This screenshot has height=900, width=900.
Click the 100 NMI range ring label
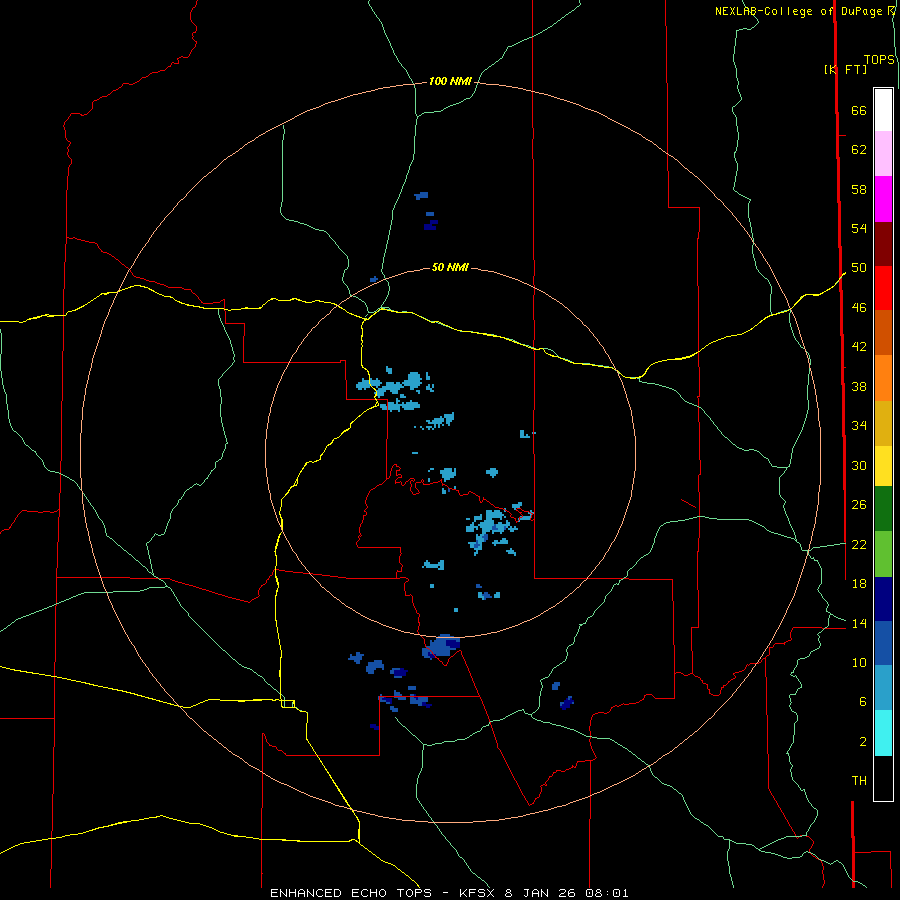click(450, 82)
